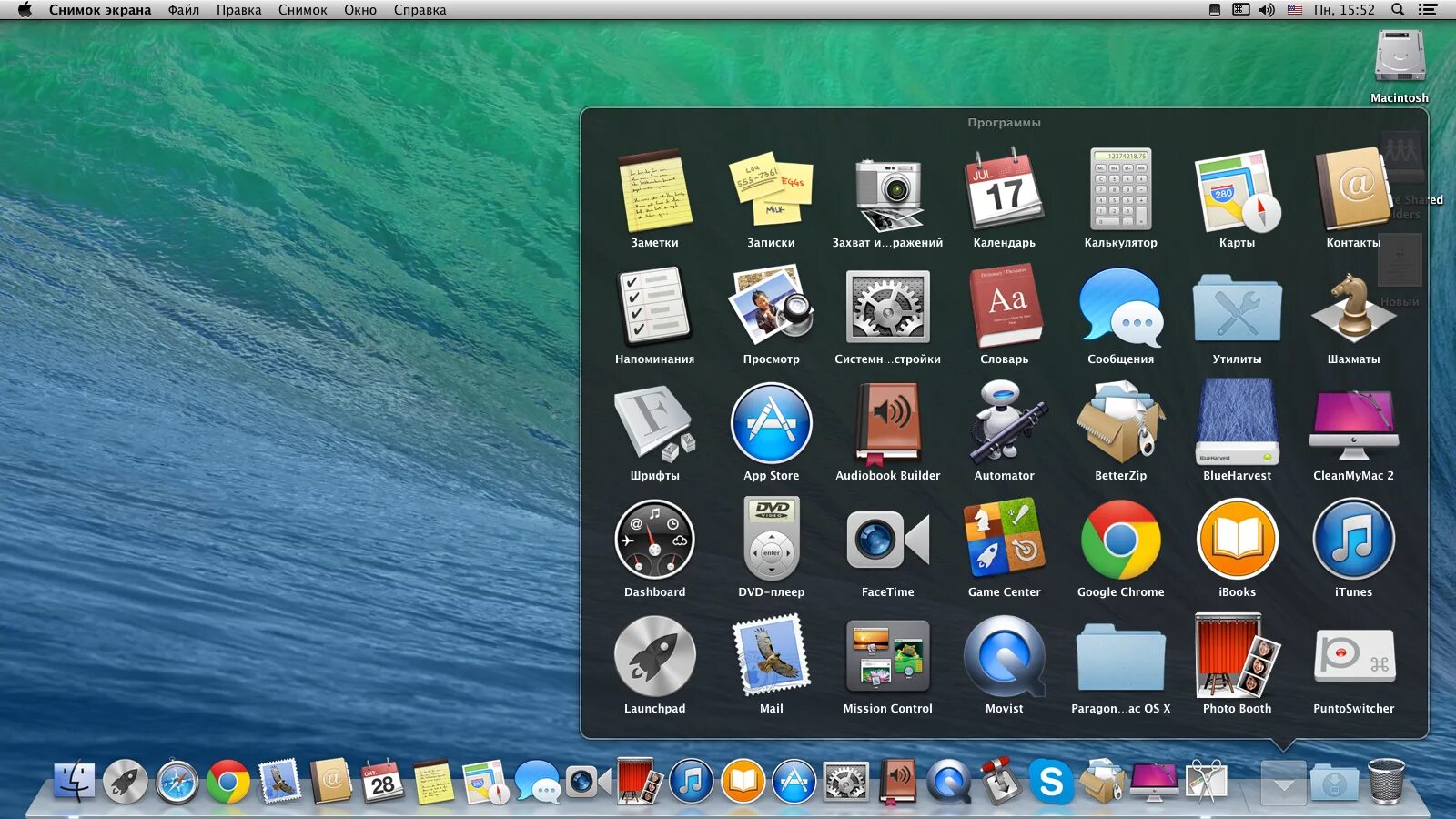1456x819 pixels.
Task: Launch Google Chrome from stack
Action: [x=1120, y=540]
